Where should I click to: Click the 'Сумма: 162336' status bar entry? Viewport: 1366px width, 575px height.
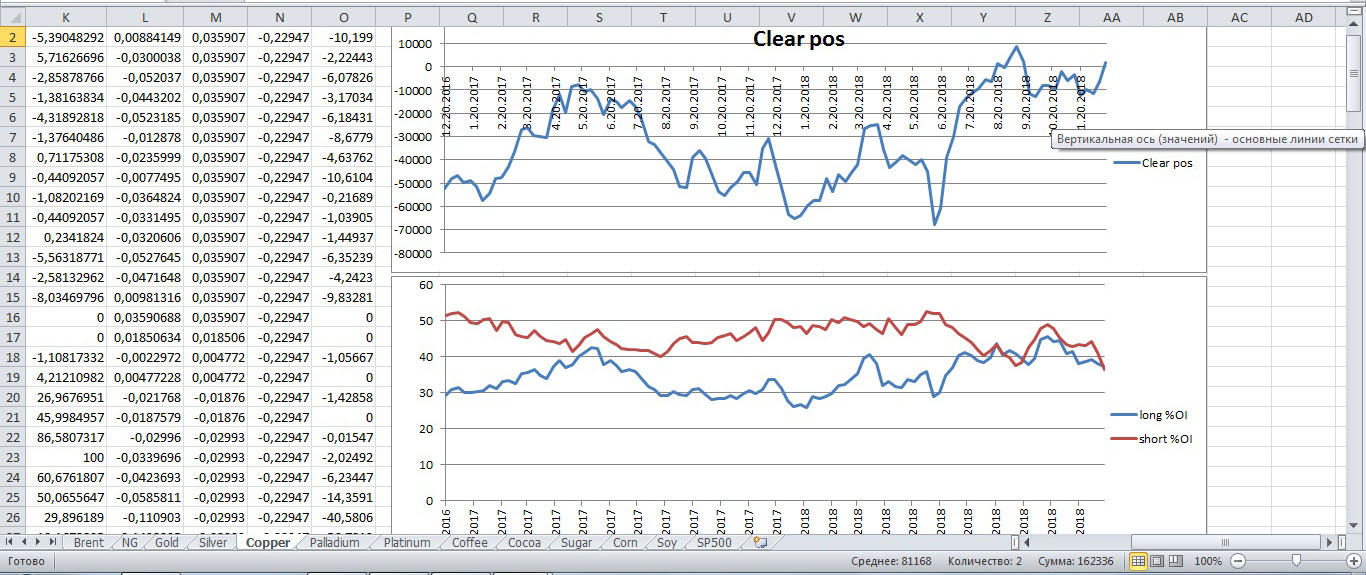[1075, 561]
